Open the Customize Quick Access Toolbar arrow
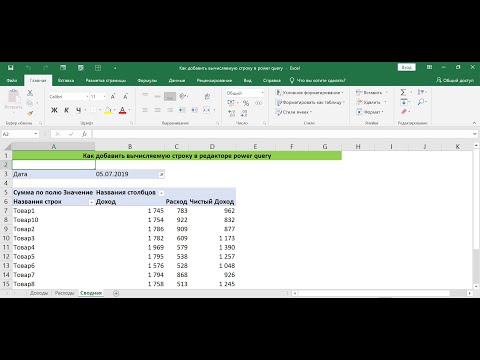480x360 pixels. 115,68
